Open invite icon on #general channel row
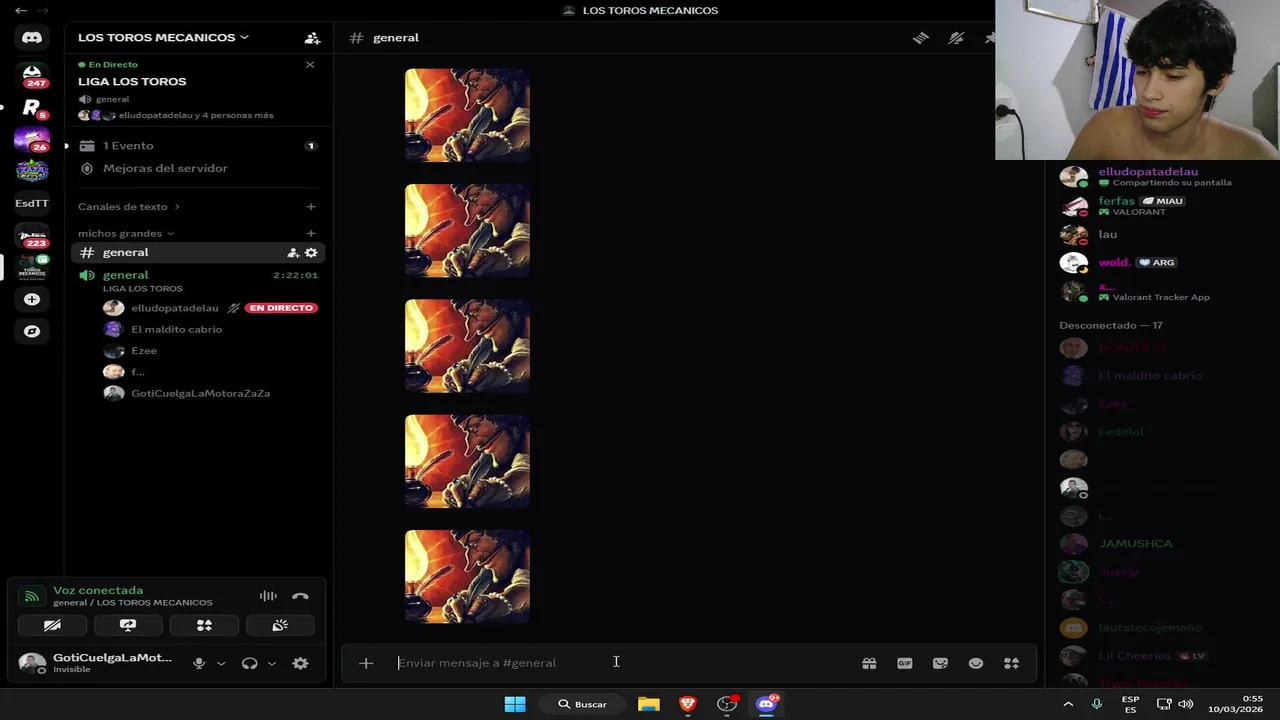 (x=293, y=253)
